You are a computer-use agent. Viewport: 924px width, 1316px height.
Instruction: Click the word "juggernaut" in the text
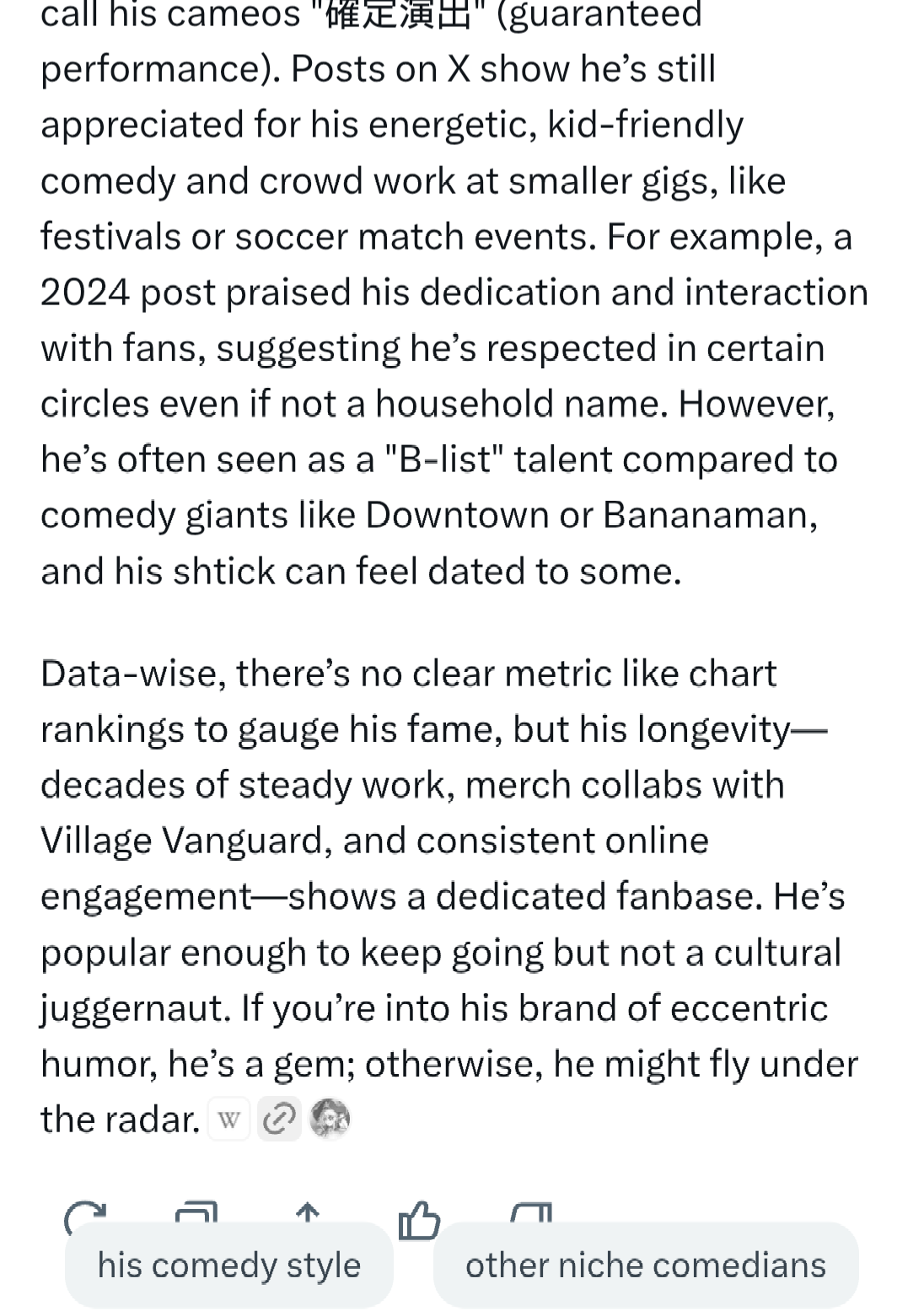point(135,1009)
